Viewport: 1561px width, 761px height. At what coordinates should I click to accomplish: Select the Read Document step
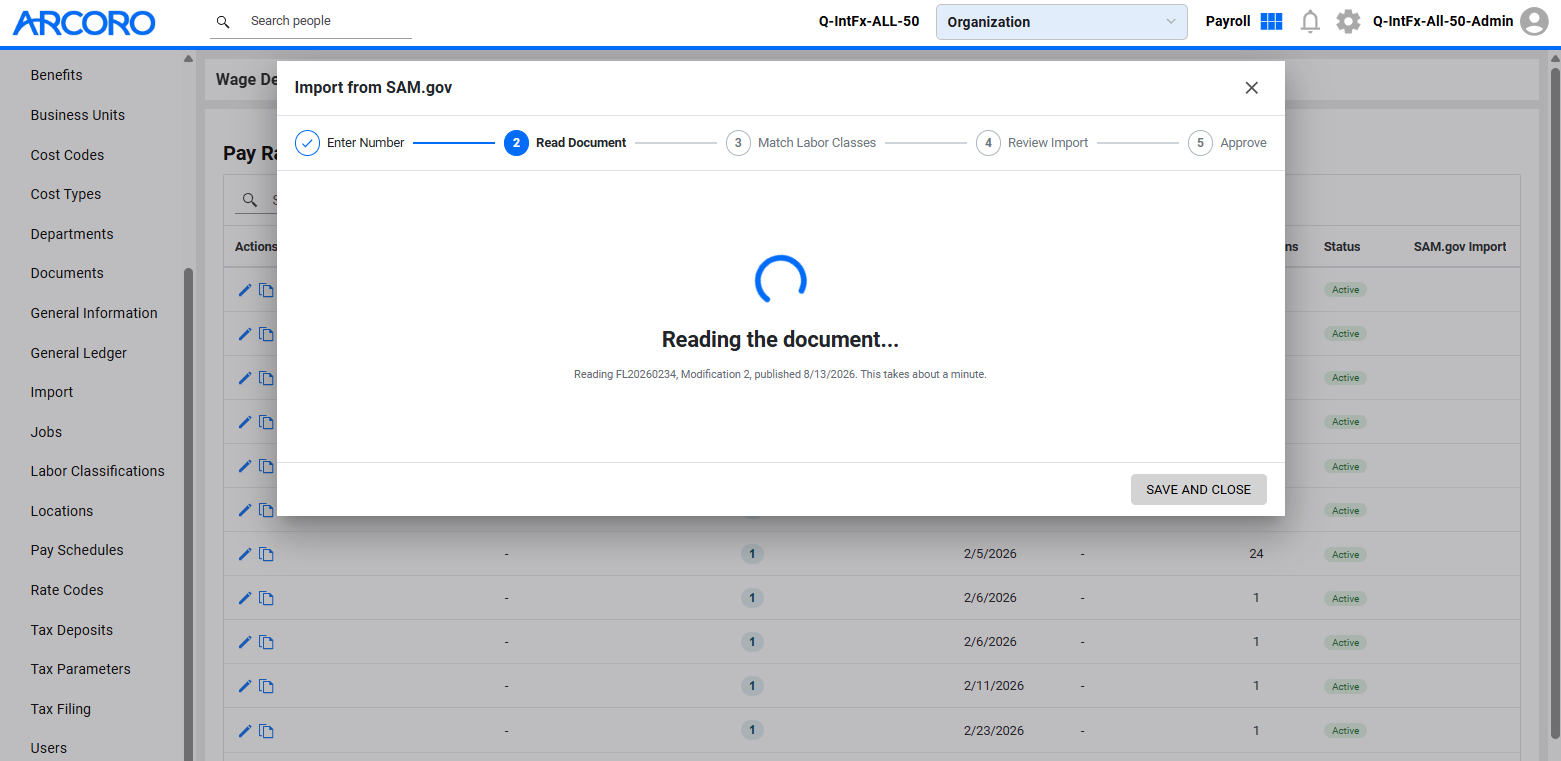(x=565, y=143)
